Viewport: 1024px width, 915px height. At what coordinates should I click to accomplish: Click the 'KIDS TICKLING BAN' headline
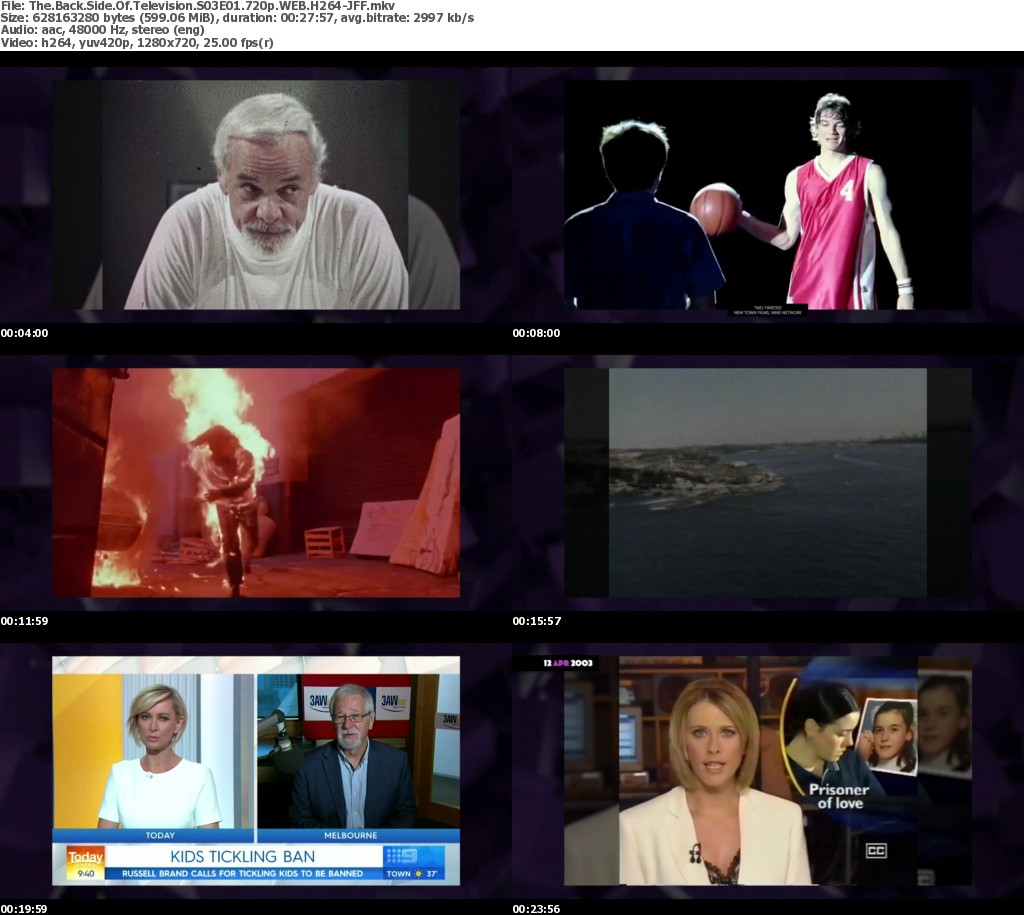click(242, 856)
